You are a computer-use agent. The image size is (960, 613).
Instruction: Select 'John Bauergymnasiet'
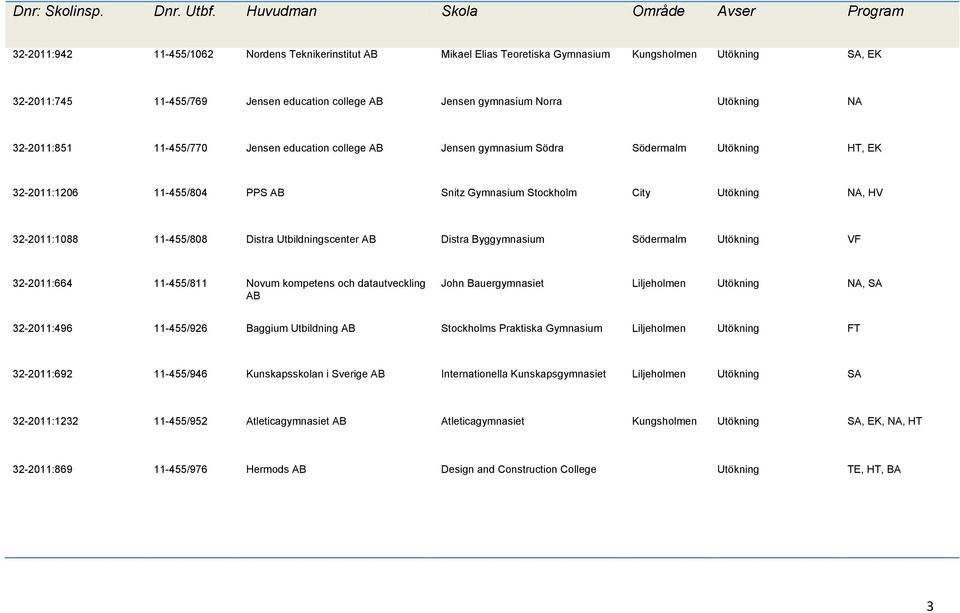point(492,284)
